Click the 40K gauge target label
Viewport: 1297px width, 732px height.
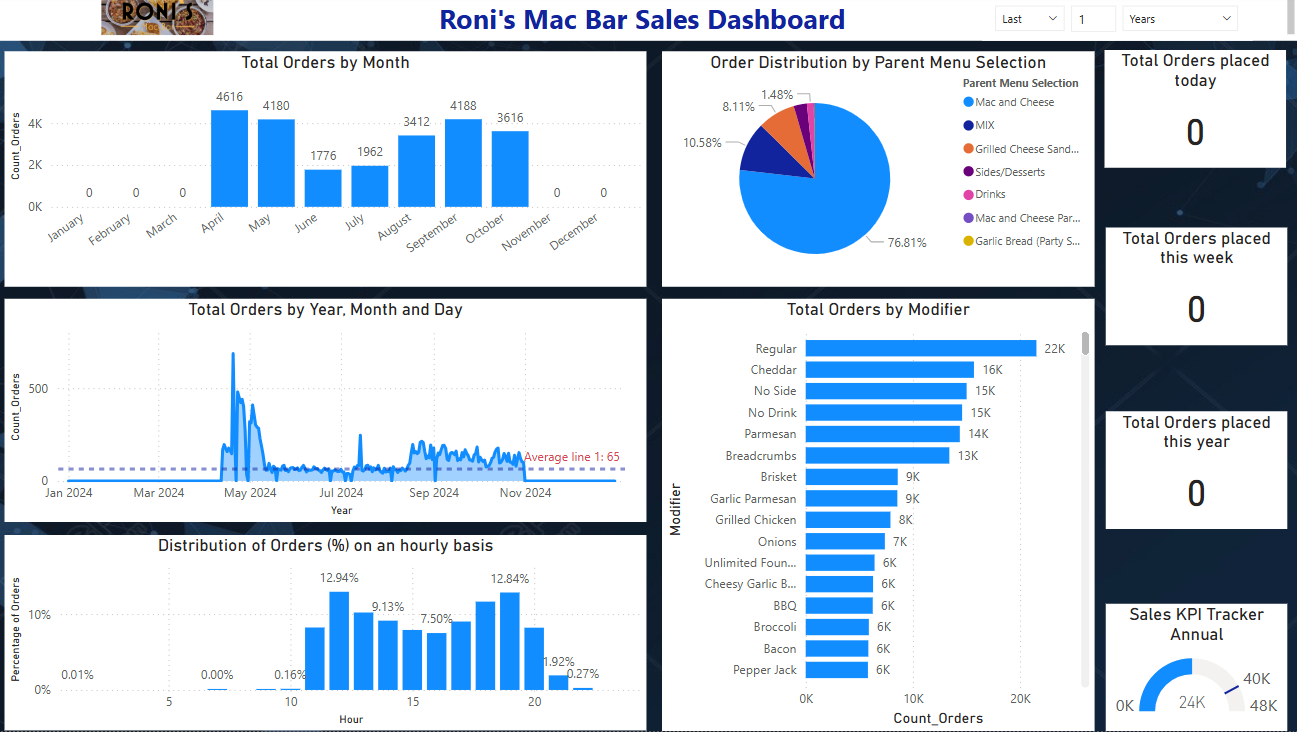[1257, 679]
